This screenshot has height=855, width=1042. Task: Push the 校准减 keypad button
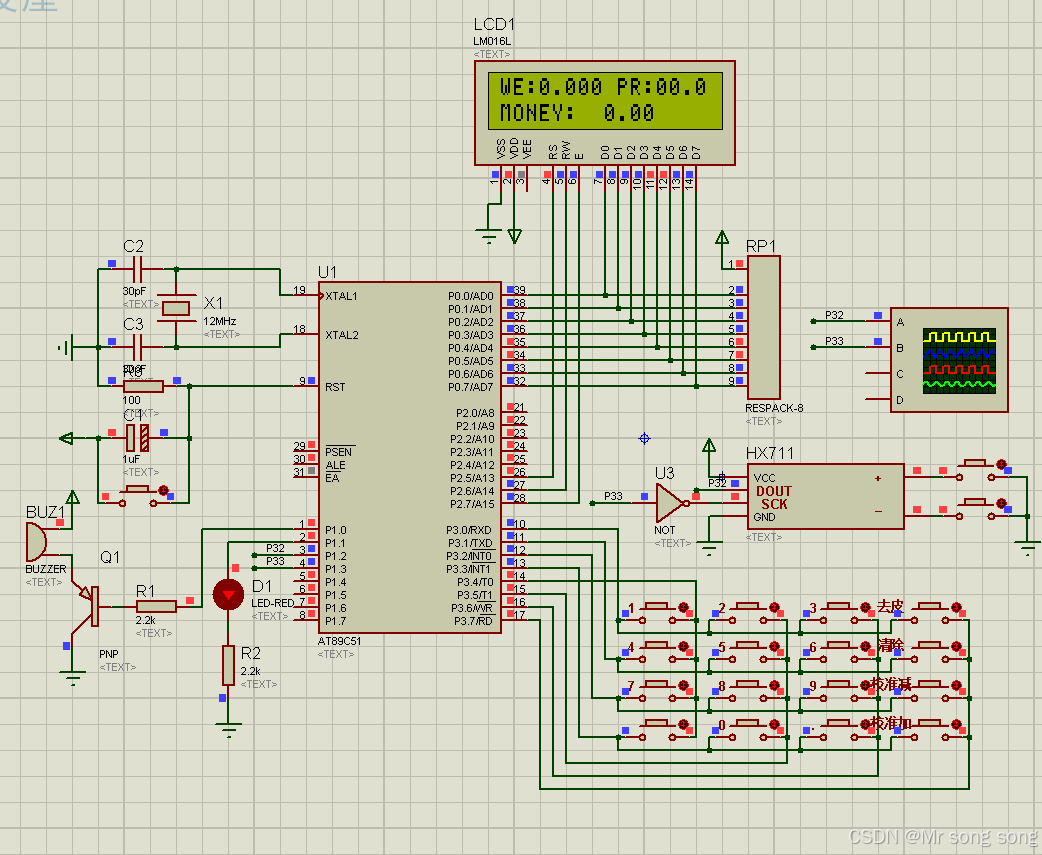[930, 691]
